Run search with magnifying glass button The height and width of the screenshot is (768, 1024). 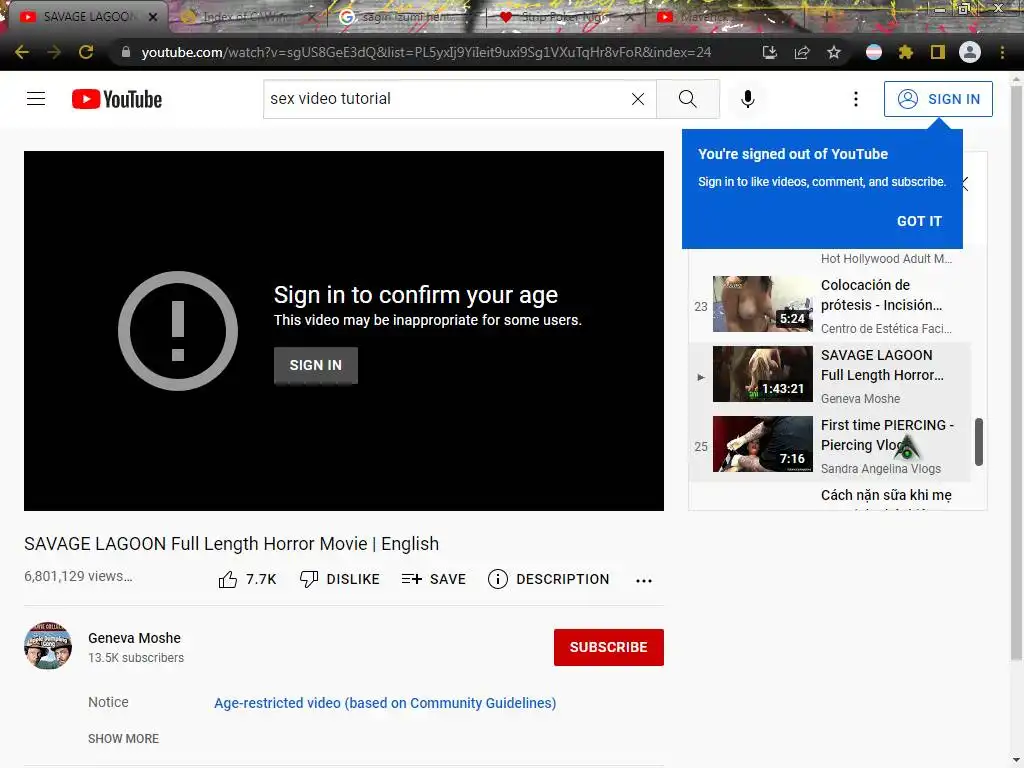tap(688, 99)
